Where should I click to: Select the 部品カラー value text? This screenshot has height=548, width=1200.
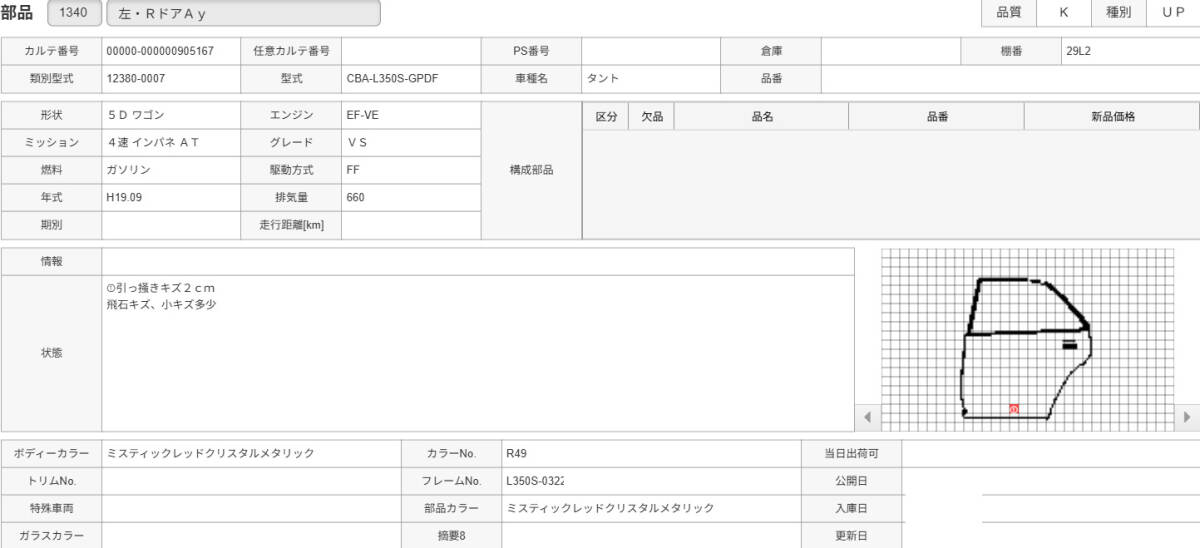pos(610,508)
